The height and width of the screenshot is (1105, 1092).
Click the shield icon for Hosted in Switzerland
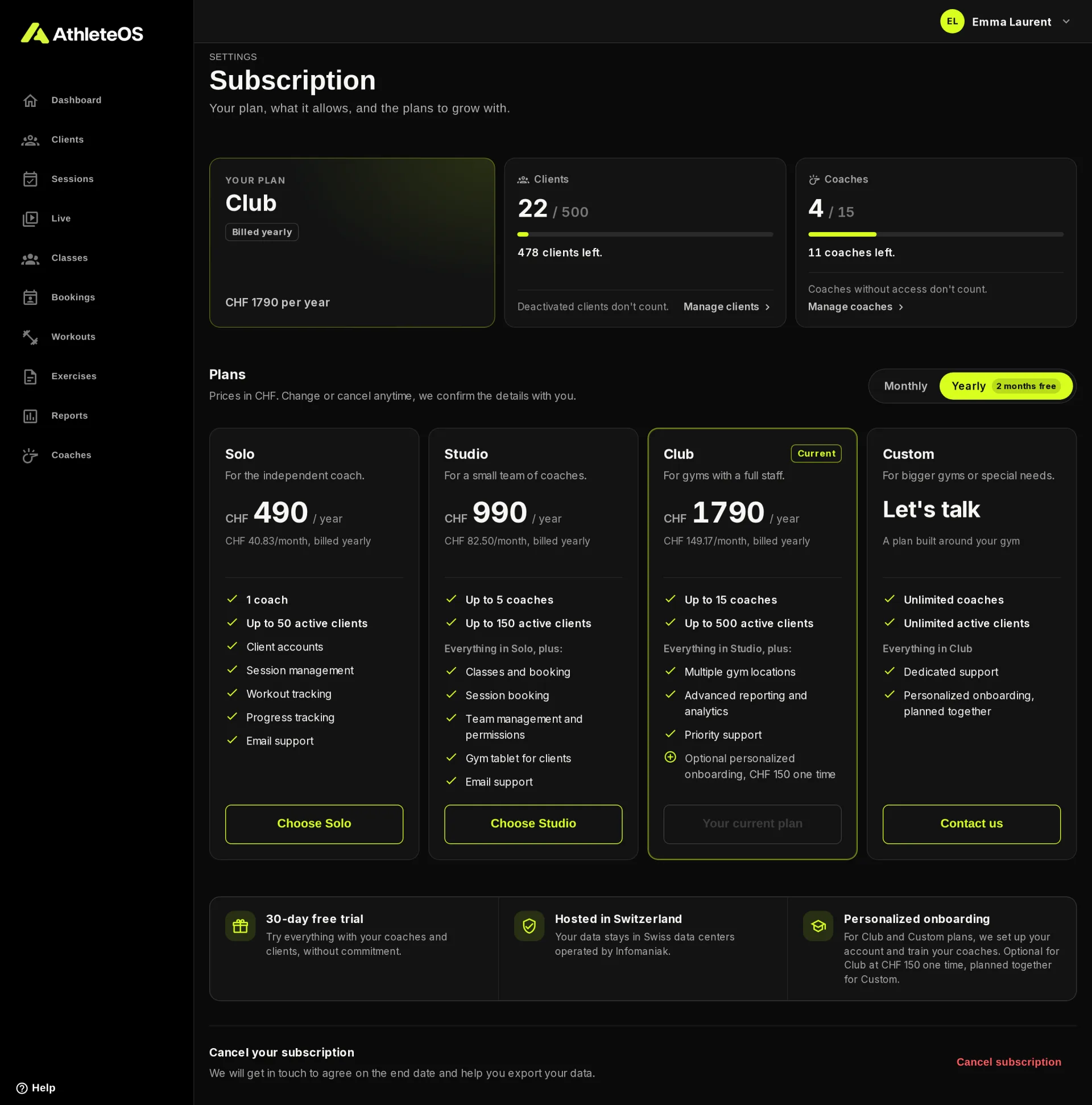[x=529, y=926]
